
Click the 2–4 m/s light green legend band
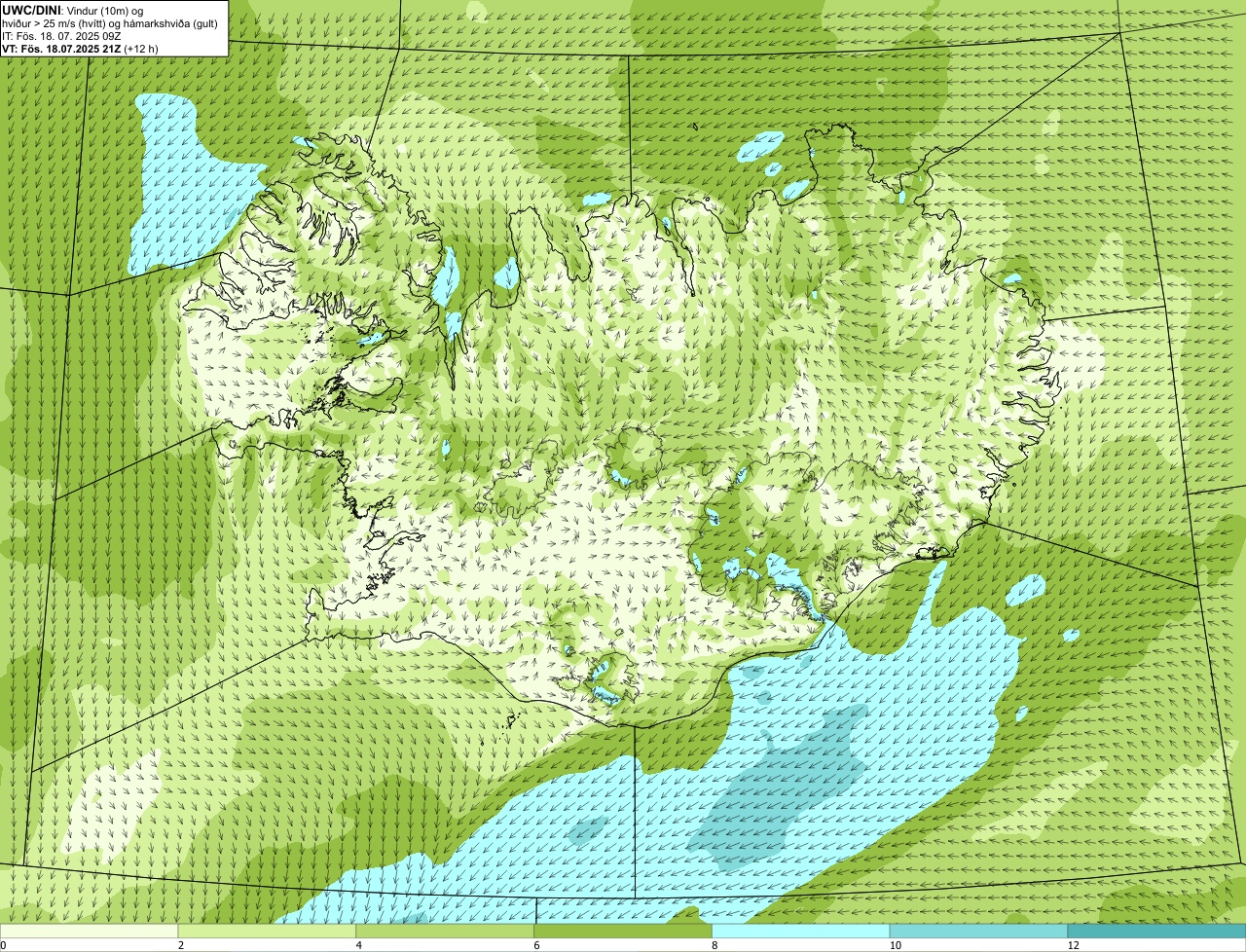pos(268,932)
